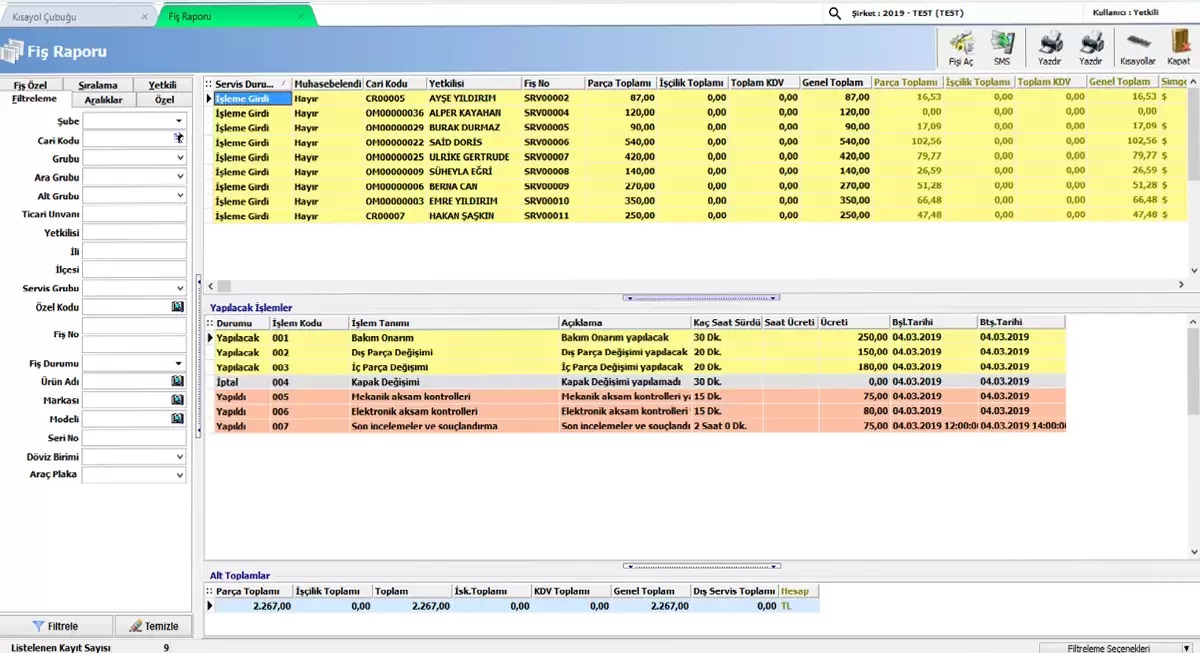Open the Özel Kodu lookup icon
Screen dimensions: 1200x653
click(x=178, y=307)
